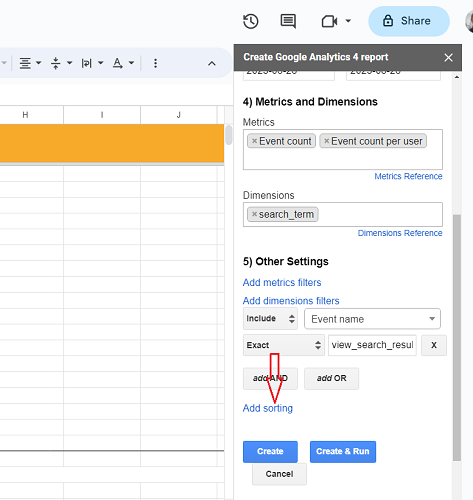Open the three-dot more options menu
The height and width of the screenshot is (500, 473).
[155, 63]
